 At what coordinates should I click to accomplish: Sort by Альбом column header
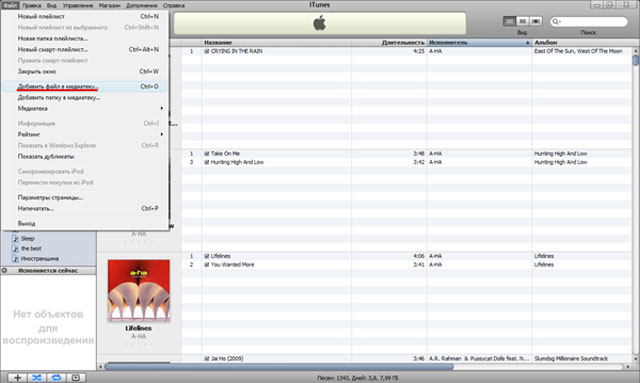(582, 42)
